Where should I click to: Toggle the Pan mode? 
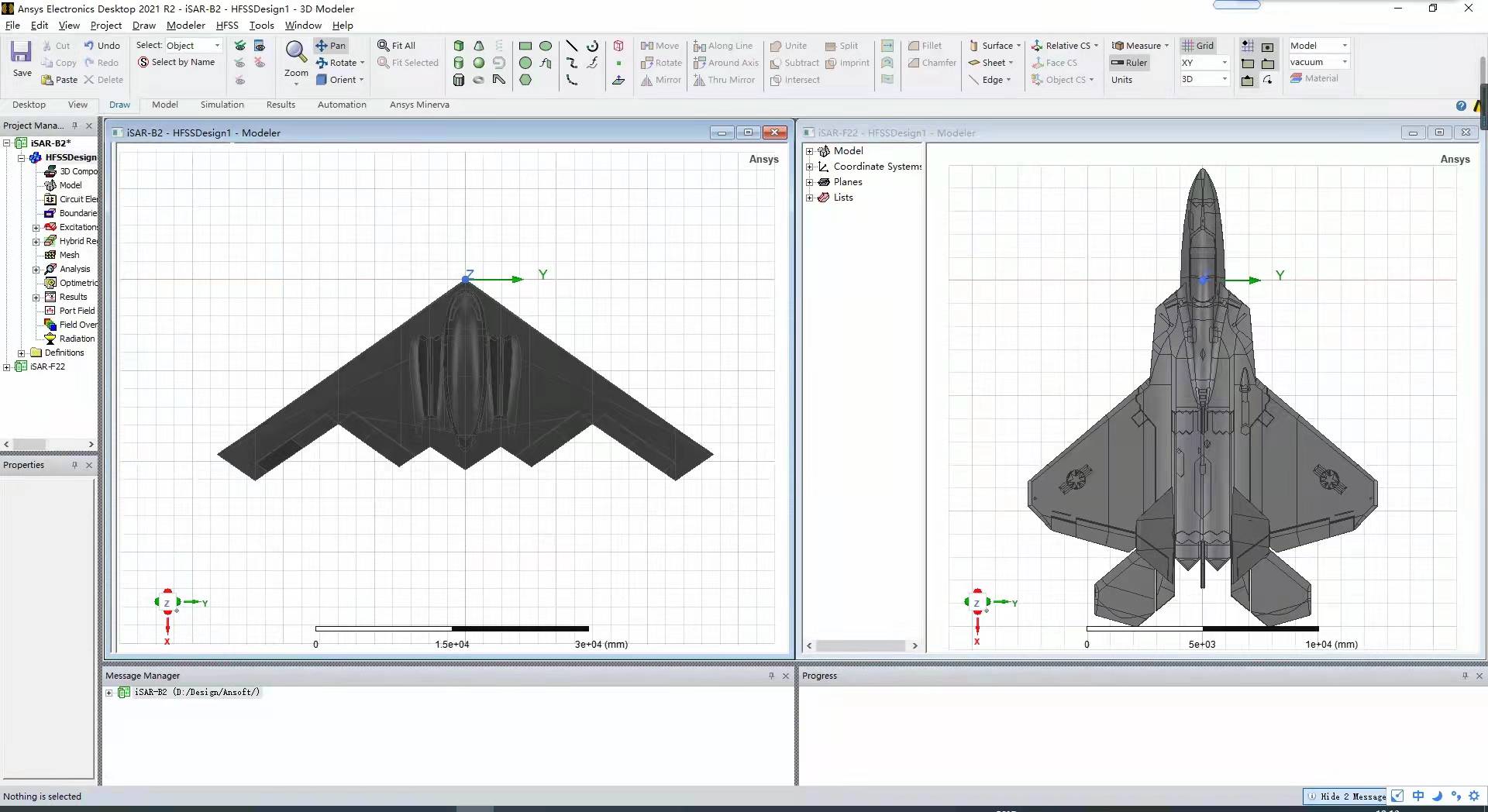(331, 46)
